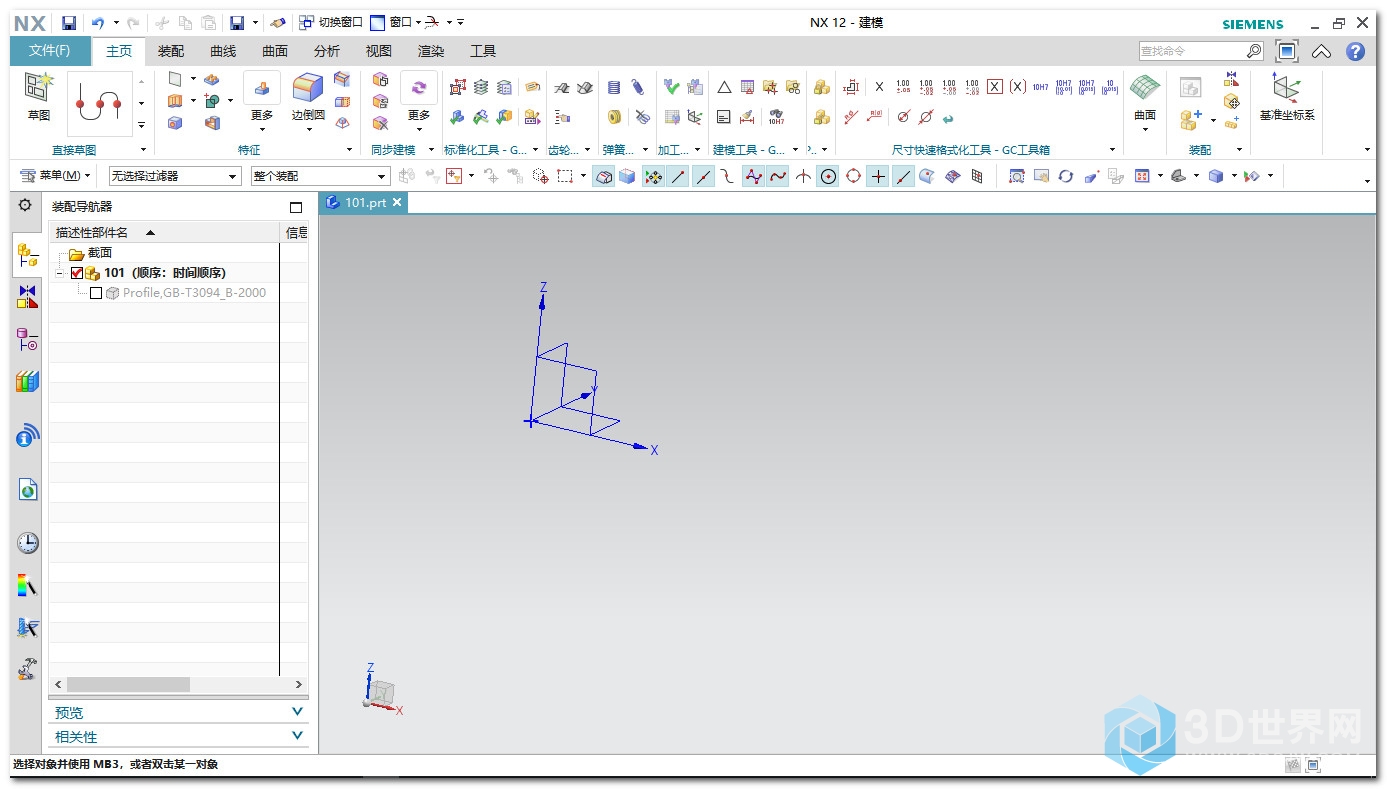1387x789 pixels.
Task: Open the Assembly Navigator sidebar tab icon
Action: coord(28,256)
